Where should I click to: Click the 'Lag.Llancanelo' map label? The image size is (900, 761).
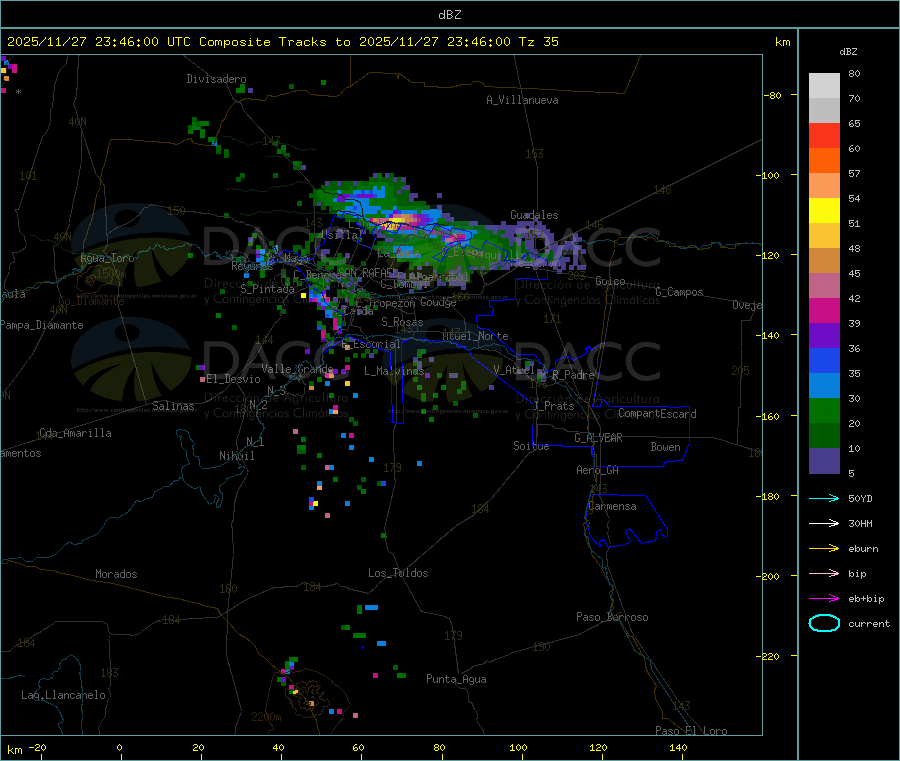point(63,695)
